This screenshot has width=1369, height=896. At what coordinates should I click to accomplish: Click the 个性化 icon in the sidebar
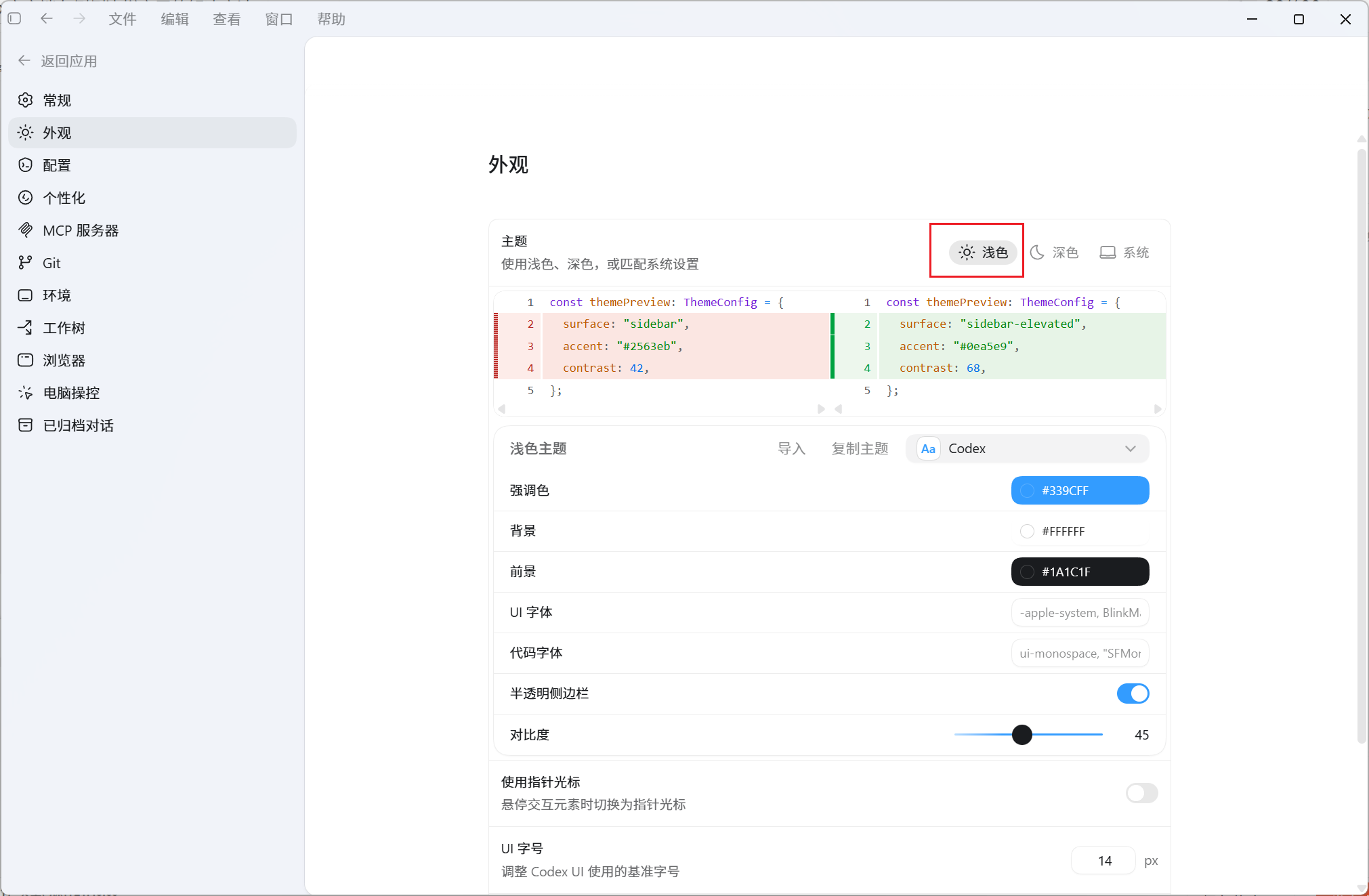click(x=26, y=198)
